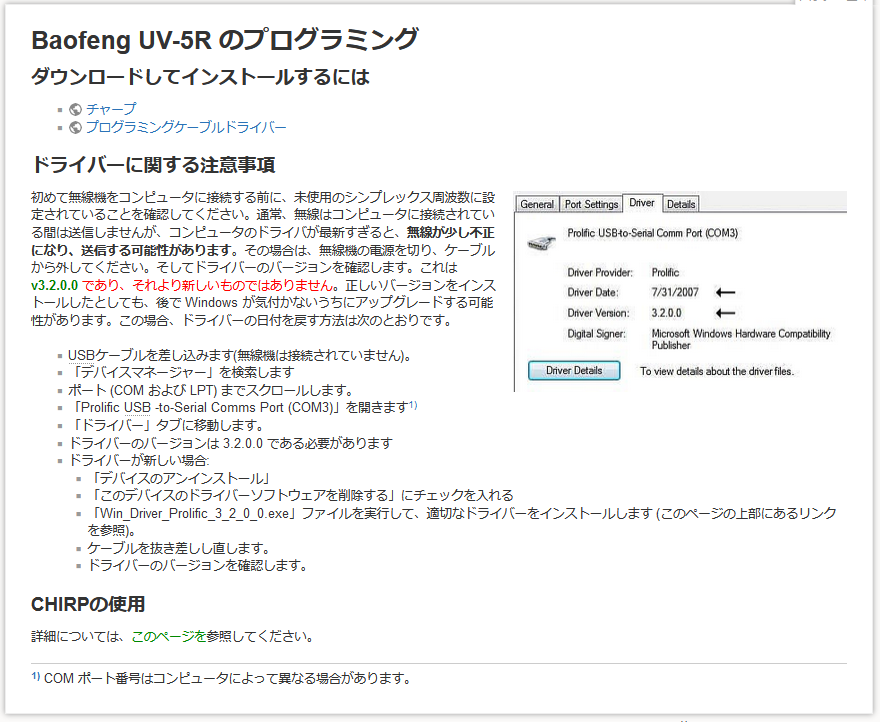Screen dimensions: 880x722
Task: Click list item USBケーブルを差し込みます
Action: click(240, 355)
